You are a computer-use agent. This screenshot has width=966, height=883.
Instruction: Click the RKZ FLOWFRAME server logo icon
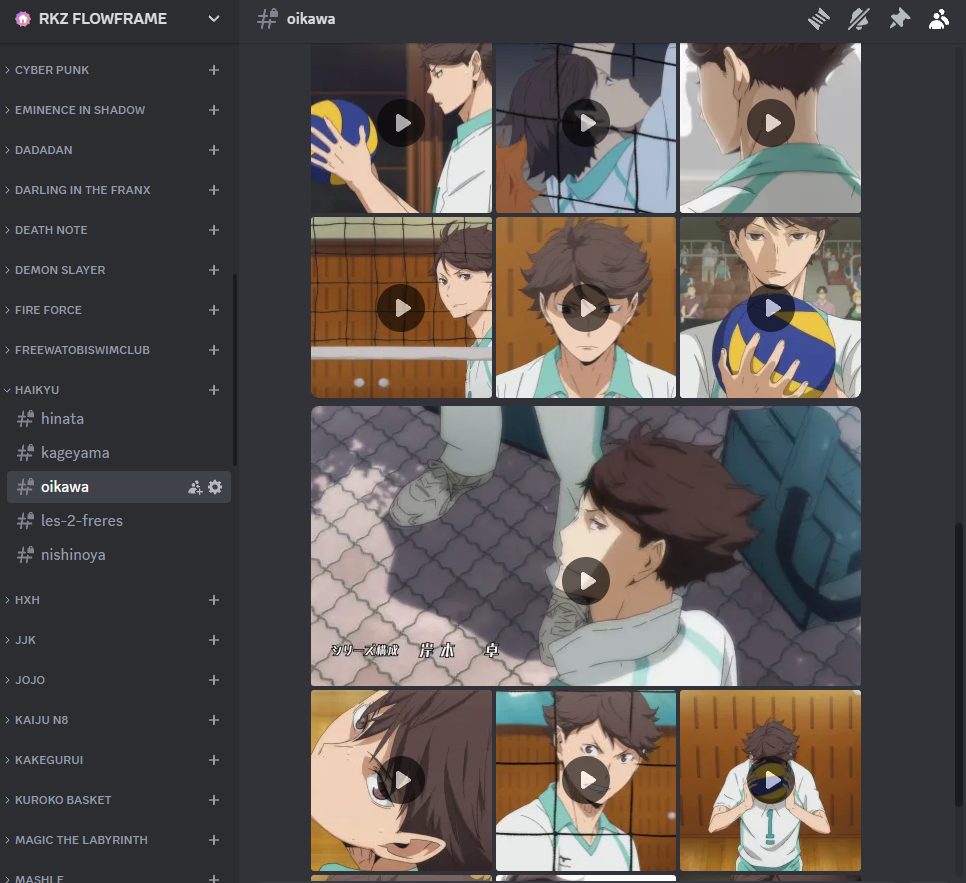pyautogui.click(x=23, y=19)
